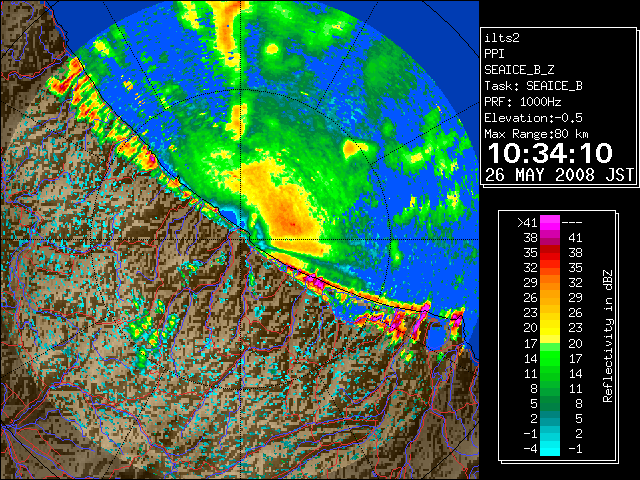The height and width of the screenshot is (480, 640).
Task: Click the large orange-red echo core offshore
Action: pos(286,210)
